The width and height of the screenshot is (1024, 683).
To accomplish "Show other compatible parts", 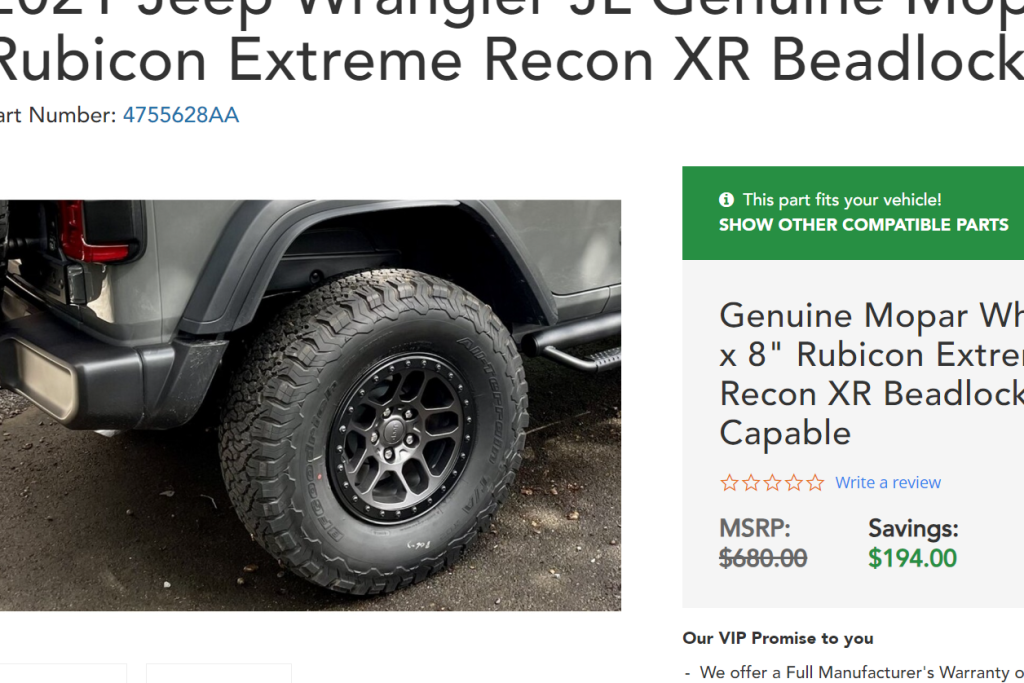I will pos(863,225).
